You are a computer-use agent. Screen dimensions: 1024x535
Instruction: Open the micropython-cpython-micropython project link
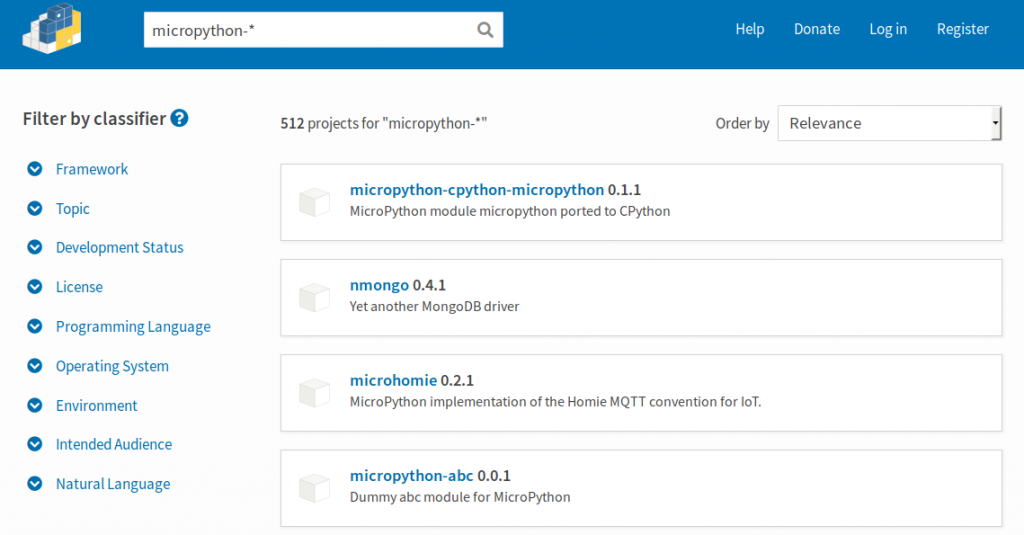pyautogui.click(x=477, y=189)
